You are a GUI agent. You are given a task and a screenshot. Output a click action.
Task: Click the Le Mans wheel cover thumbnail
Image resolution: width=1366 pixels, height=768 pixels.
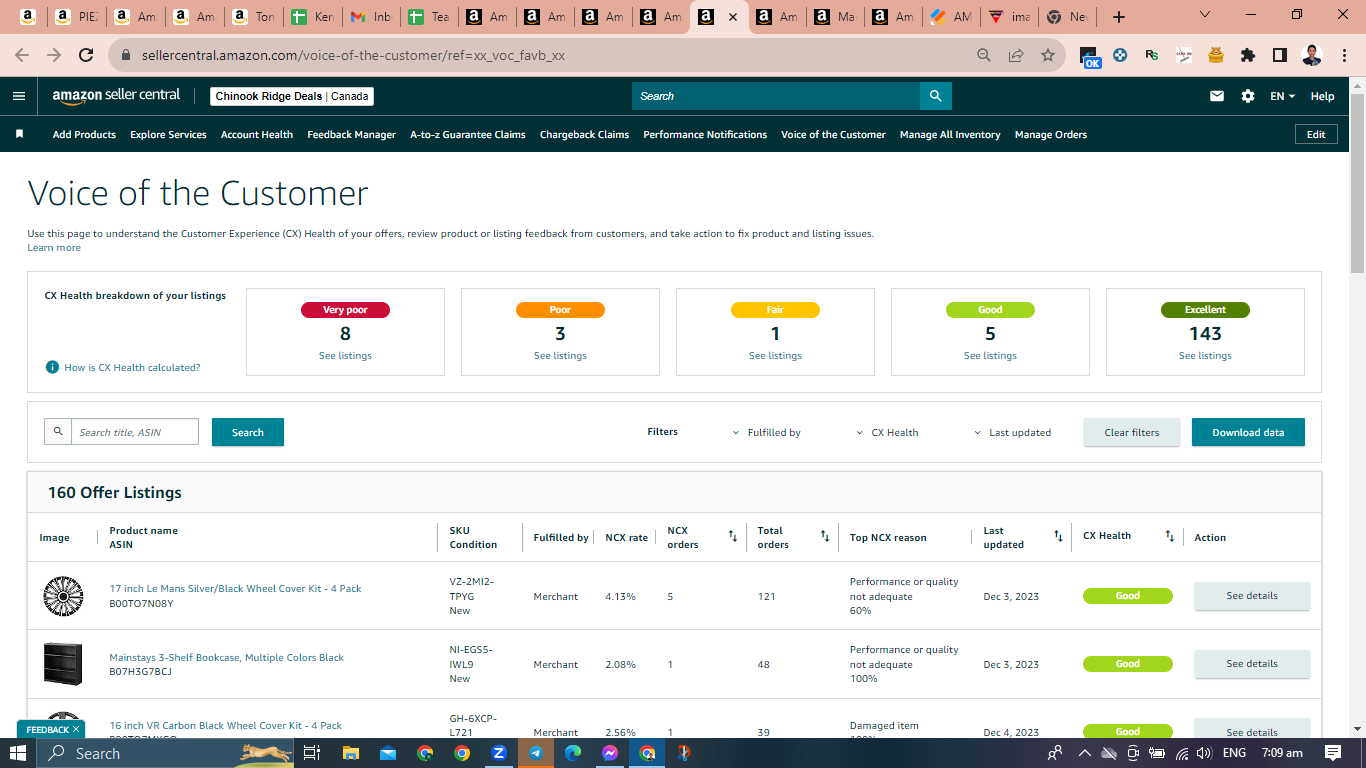pos(63,596)
